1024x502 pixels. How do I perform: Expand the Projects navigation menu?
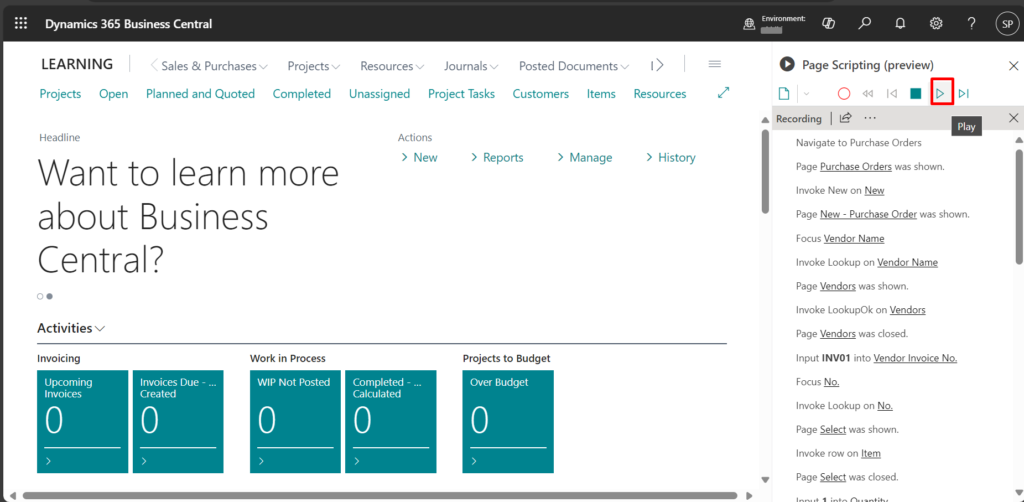(x=313, y=66)
